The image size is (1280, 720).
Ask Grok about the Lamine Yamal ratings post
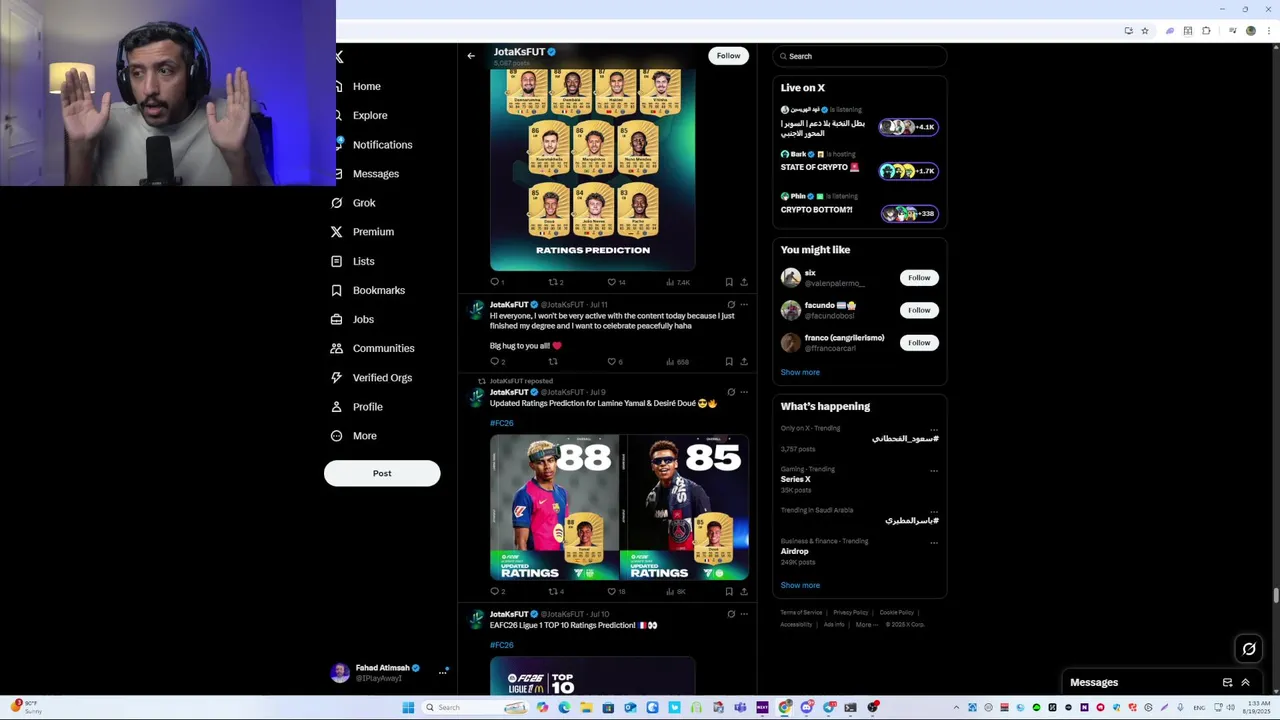(731, 392)
